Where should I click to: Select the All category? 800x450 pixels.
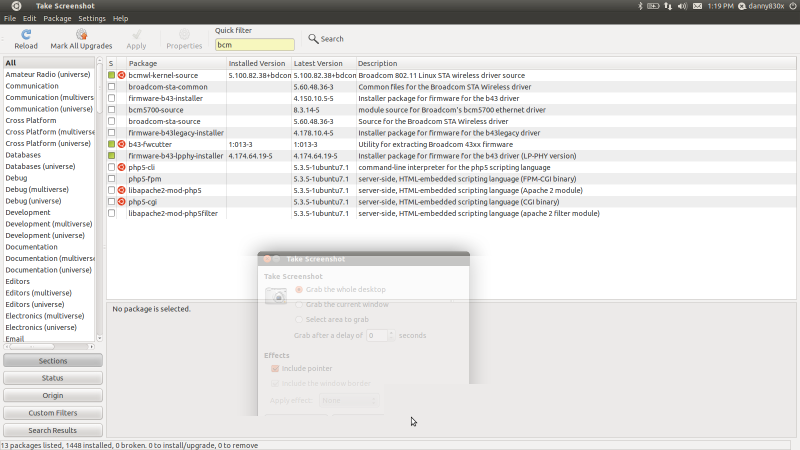(49, 63)
